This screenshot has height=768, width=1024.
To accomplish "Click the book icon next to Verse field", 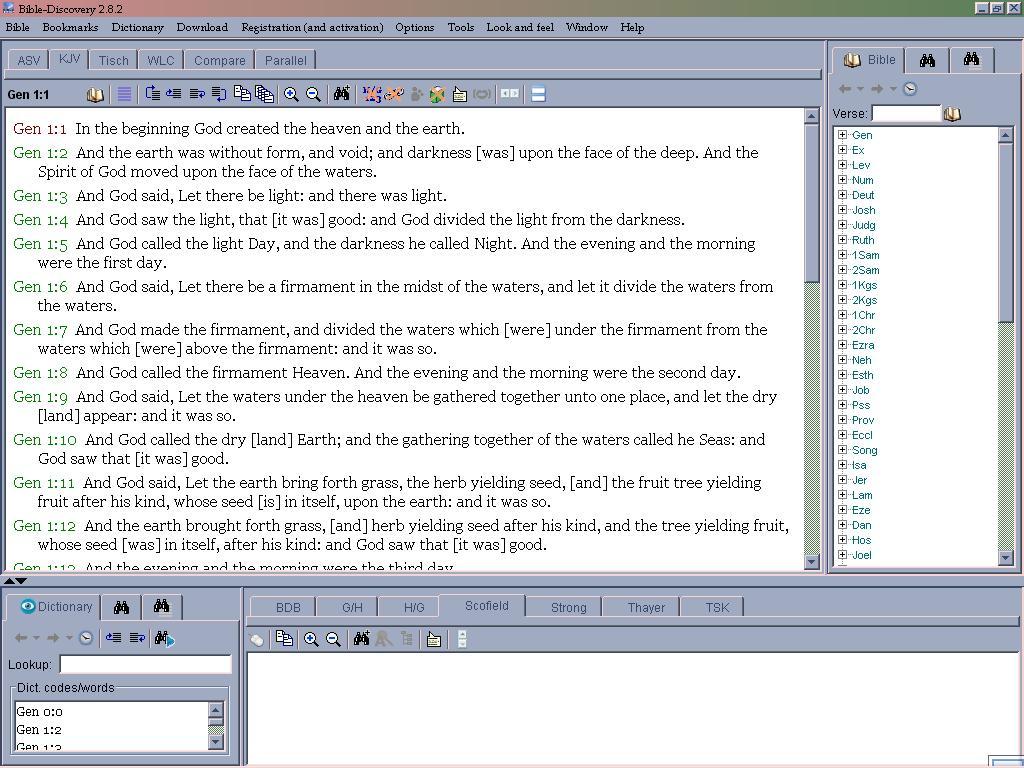I will (952, 114).
